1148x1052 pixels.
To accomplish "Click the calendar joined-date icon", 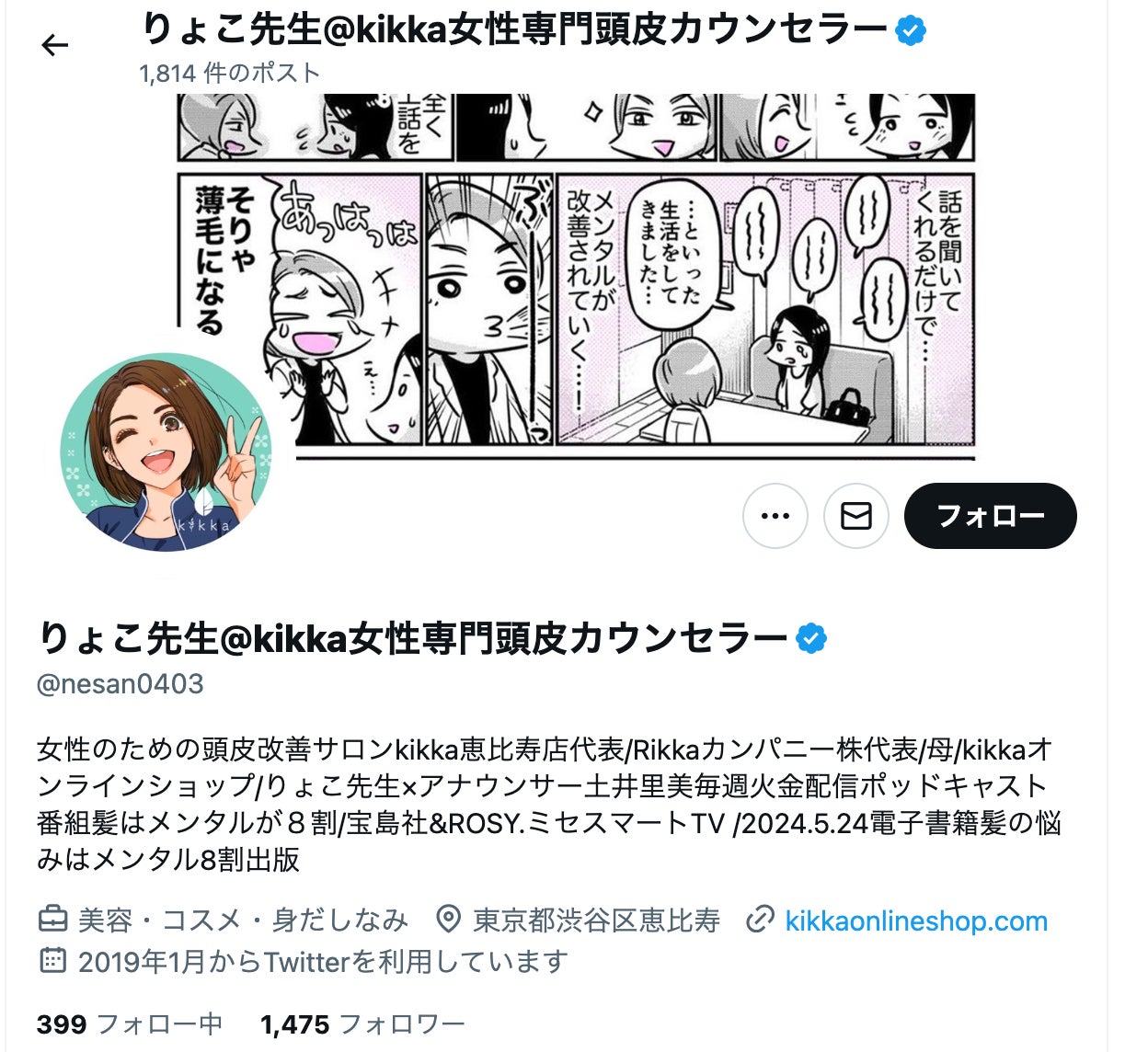I will (x=52, y=960).
